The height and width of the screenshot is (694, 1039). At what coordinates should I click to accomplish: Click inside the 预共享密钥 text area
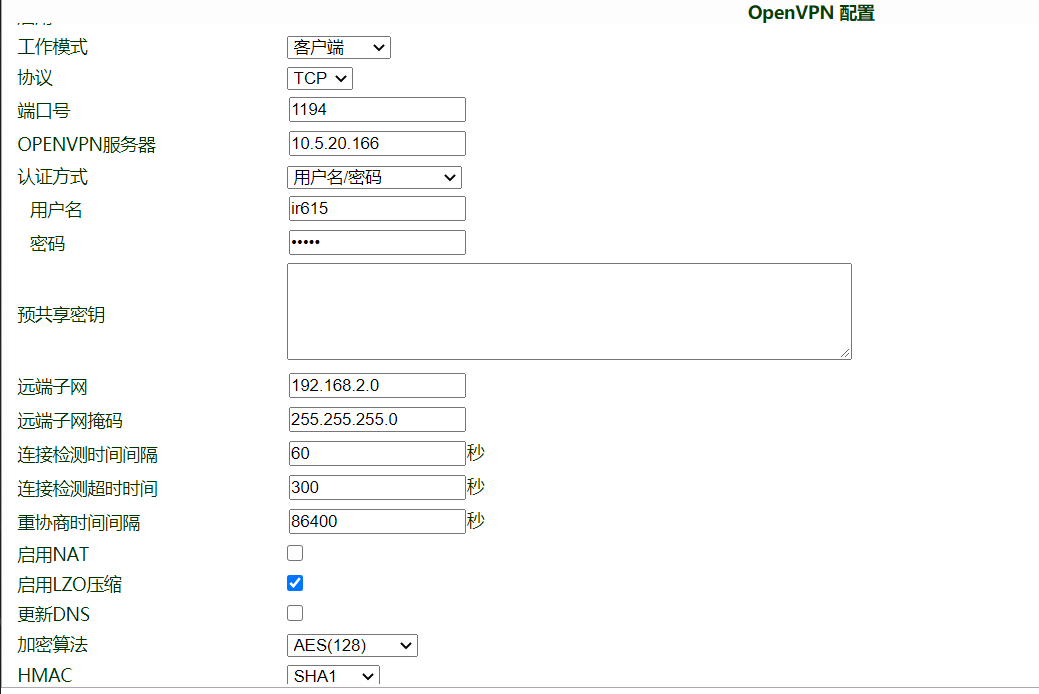pyautogui.click(x=568, y=311)
